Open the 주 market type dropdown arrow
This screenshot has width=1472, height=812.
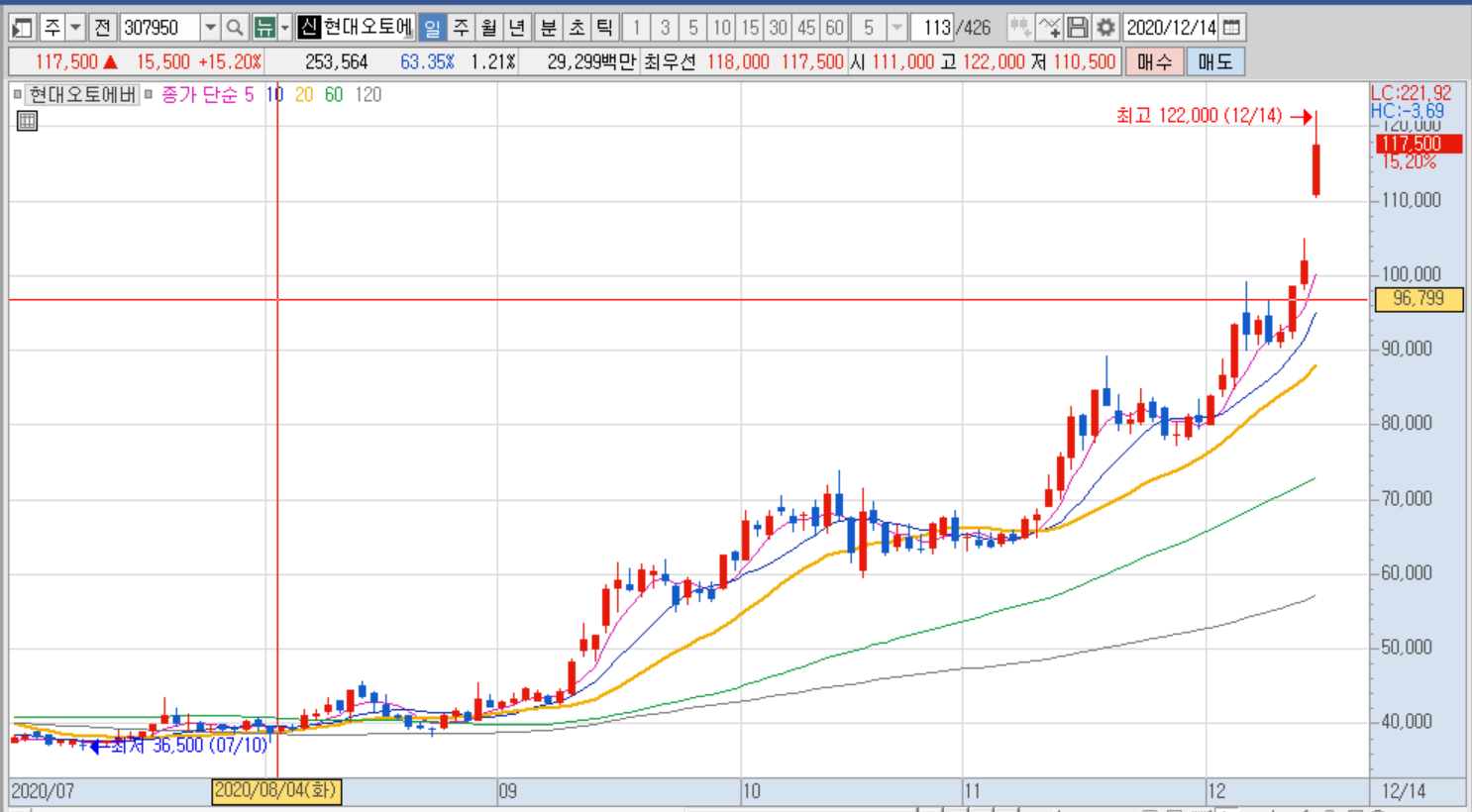pyautogui.click(x=75, y=28)
